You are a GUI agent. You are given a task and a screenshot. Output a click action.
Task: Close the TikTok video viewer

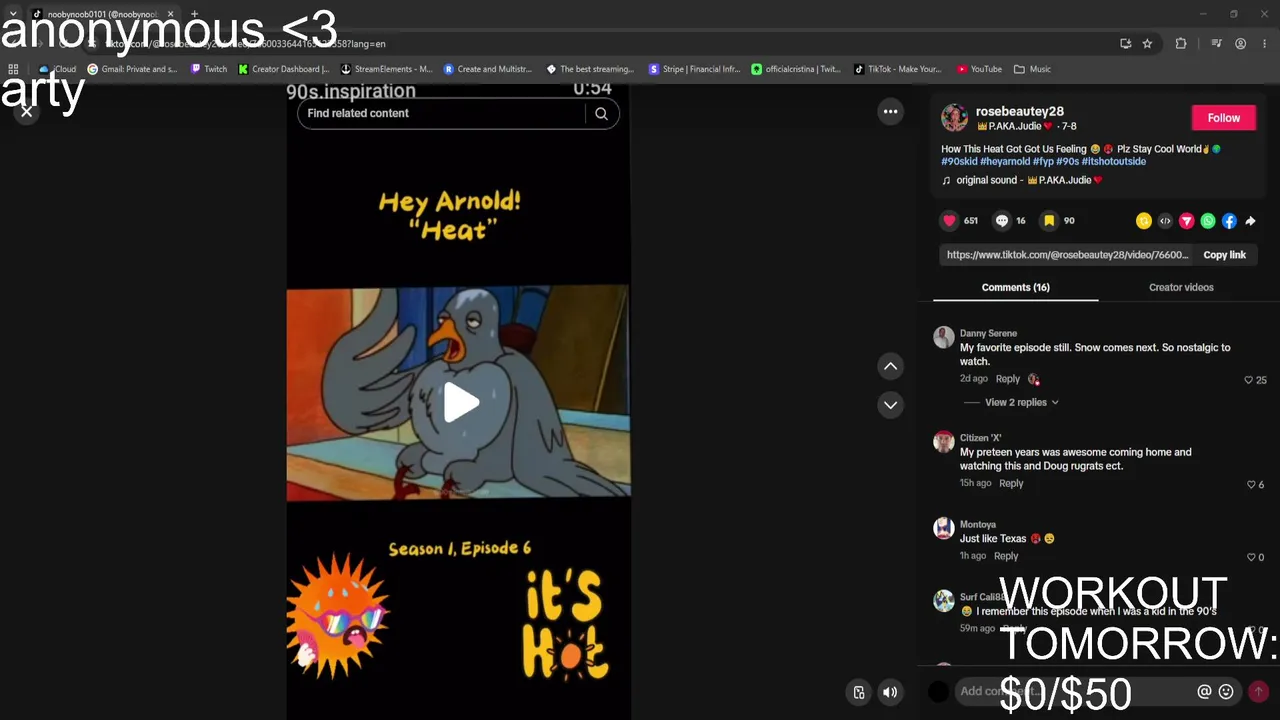coord(27,112)
